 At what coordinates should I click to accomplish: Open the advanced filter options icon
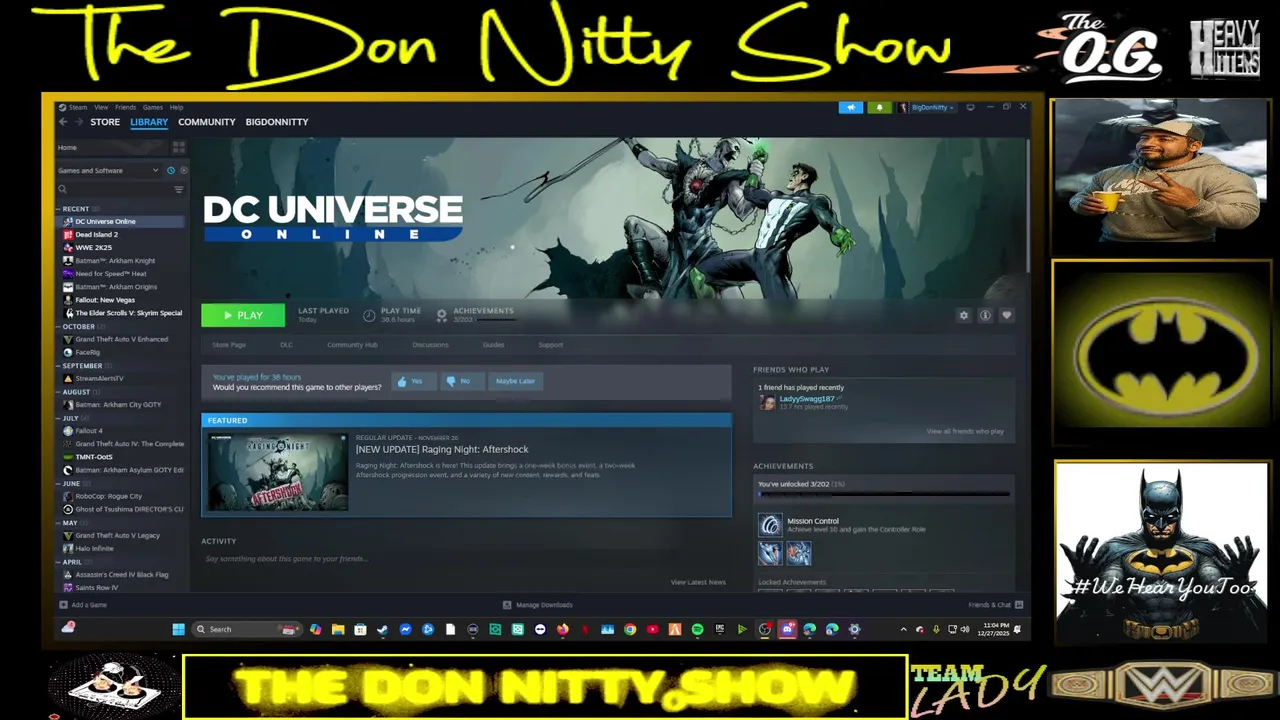(x=179, y=189)
